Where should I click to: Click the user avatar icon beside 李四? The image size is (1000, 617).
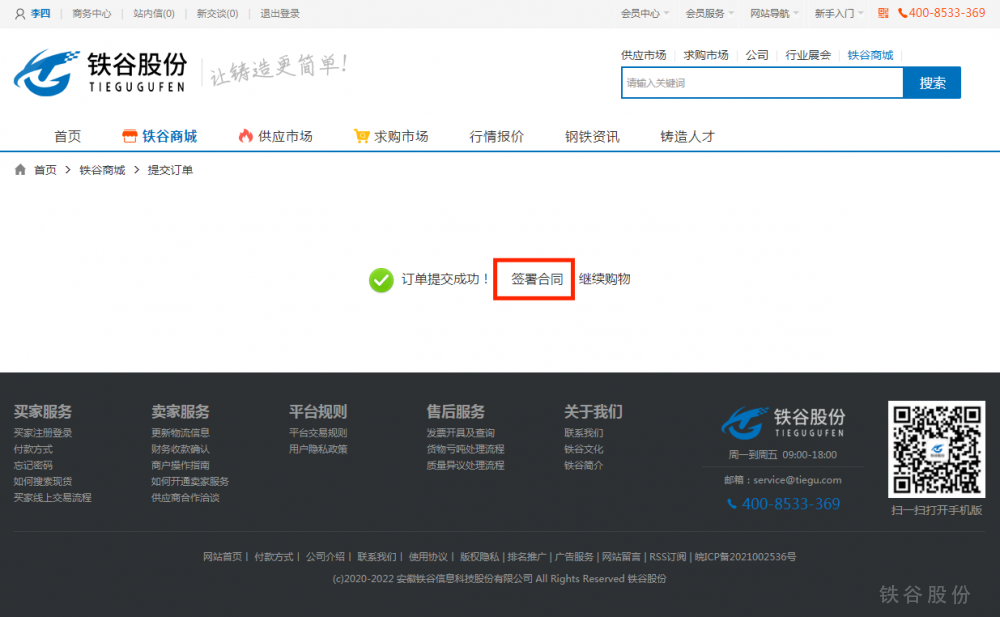(20, 14)
